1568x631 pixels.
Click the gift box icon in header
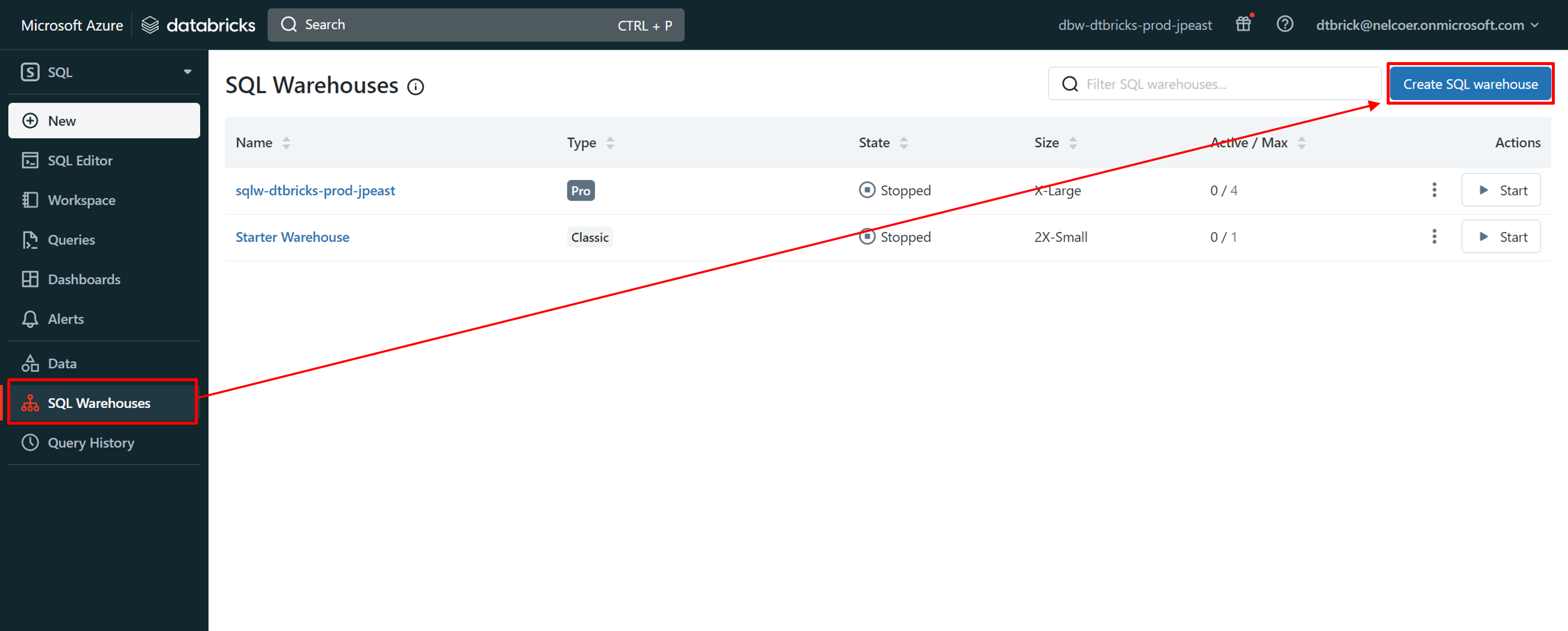[1243, 24]
